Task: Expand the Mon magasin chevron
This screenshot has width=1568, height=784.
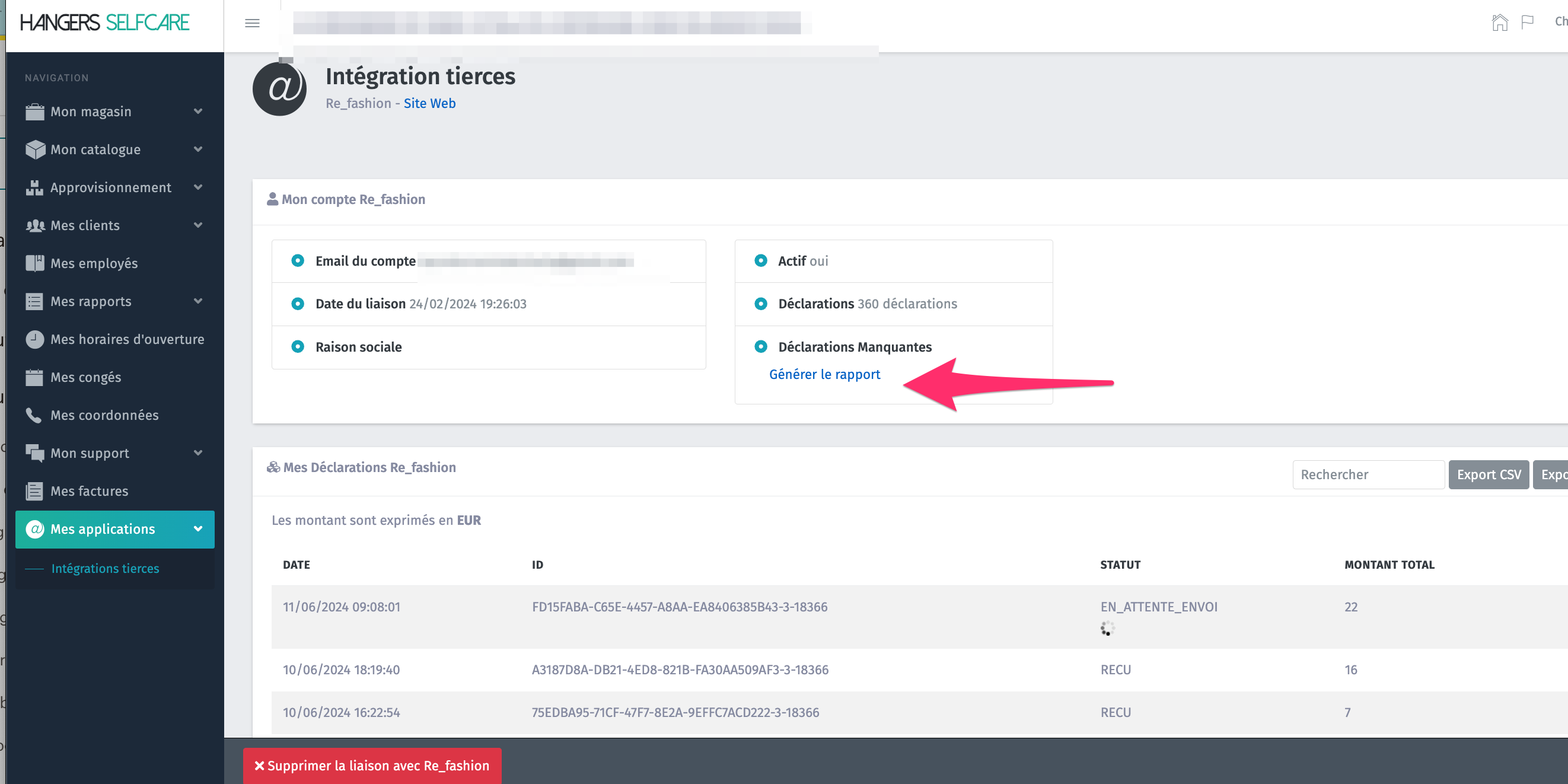Action: pos(199,111)
